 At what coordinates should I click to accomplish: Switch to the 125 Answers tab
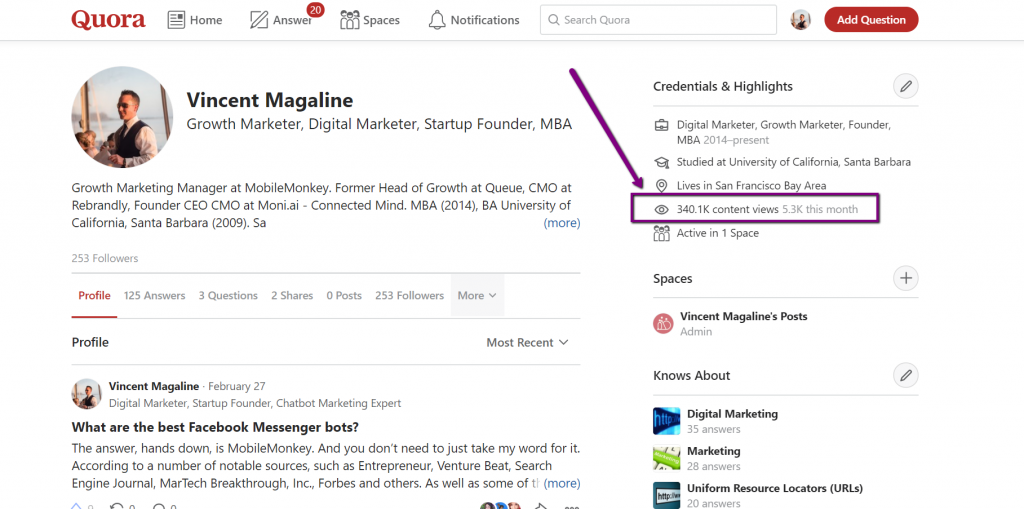[x=154, y=295]
